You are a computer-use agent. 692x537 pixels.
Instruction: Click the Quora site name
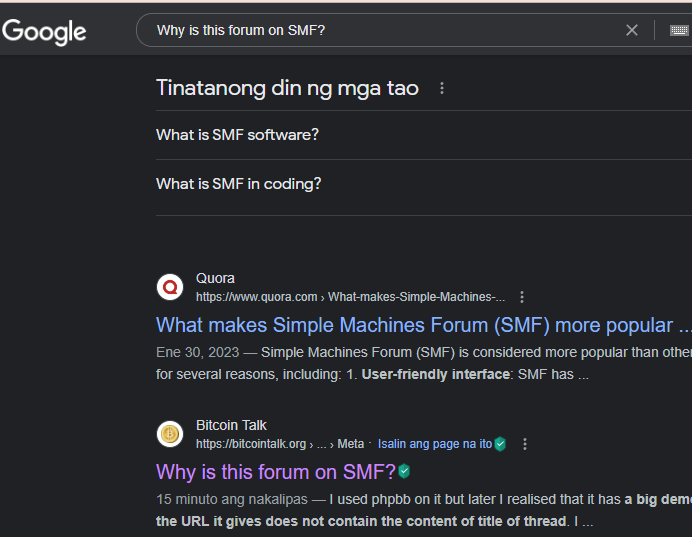click(215, 278)
